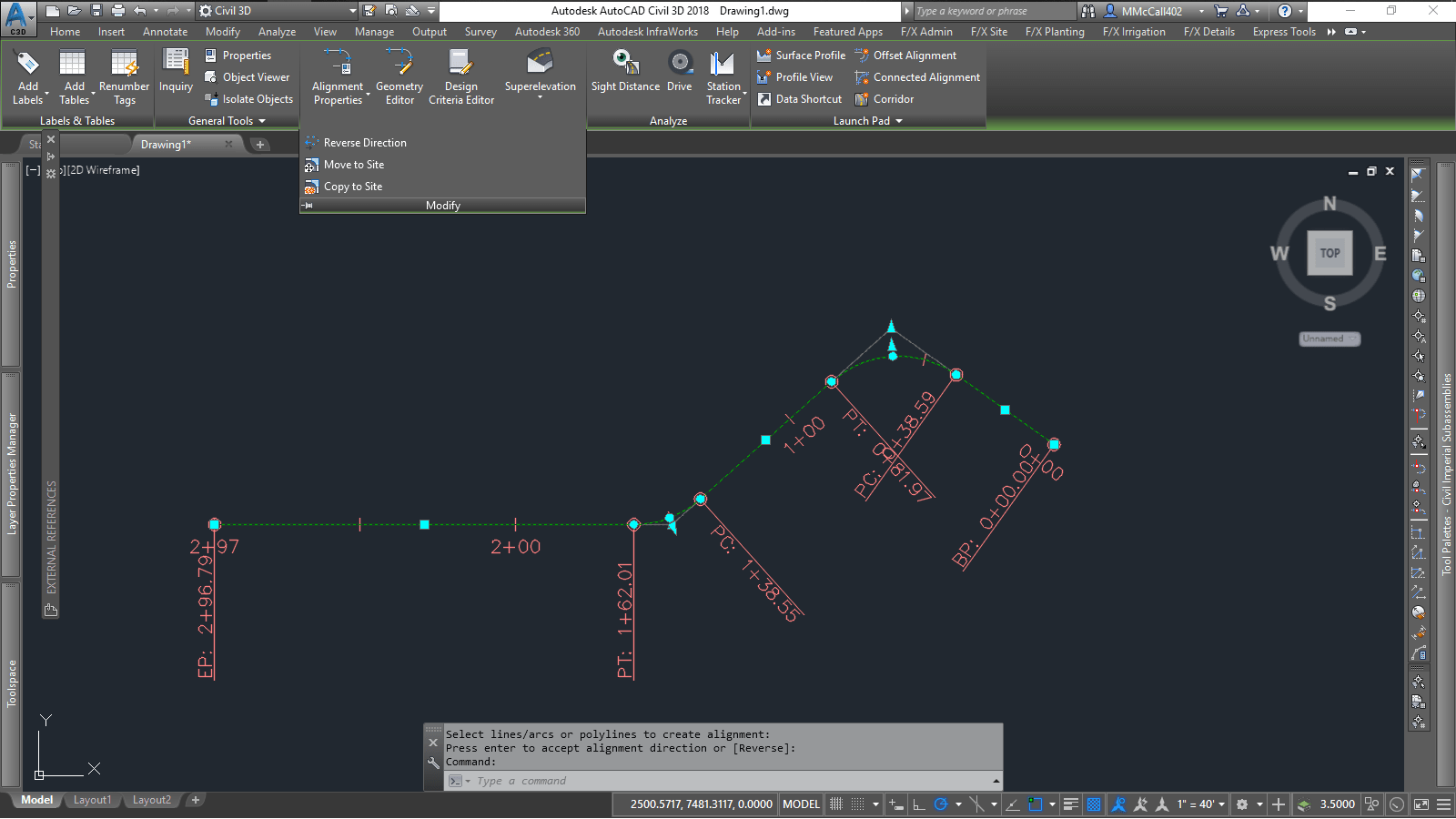Click the Superelevation tool
The image size is (1456, 819).
pos(541,73)
